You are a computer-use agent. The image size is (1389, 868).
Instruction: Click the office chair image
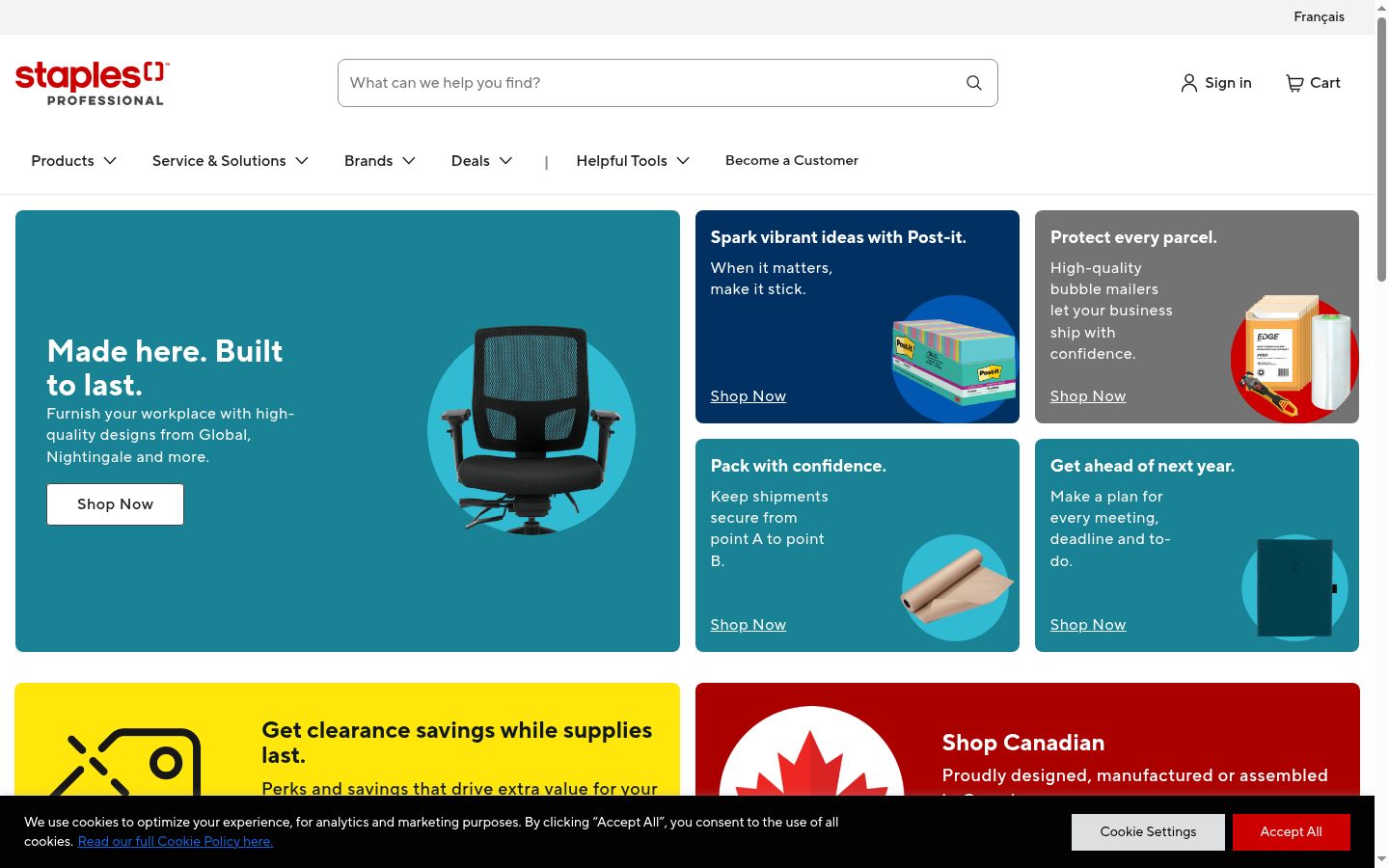(531, 430)
